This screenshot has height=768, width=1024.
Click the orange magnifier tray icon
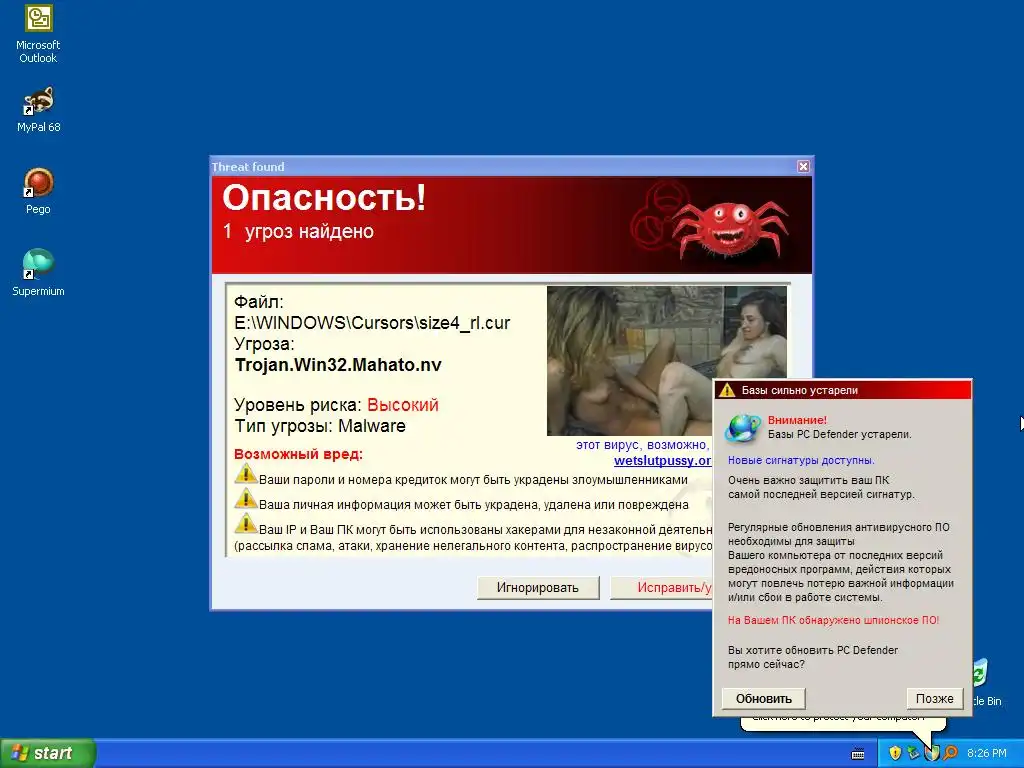point(950,753)
